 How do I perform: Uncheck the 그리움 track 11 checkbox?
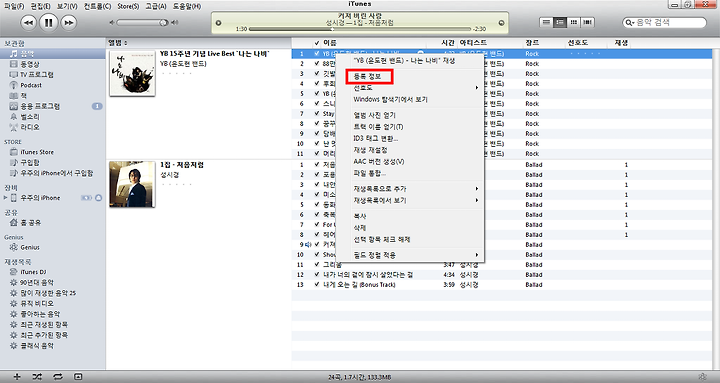tap(316, 265)
